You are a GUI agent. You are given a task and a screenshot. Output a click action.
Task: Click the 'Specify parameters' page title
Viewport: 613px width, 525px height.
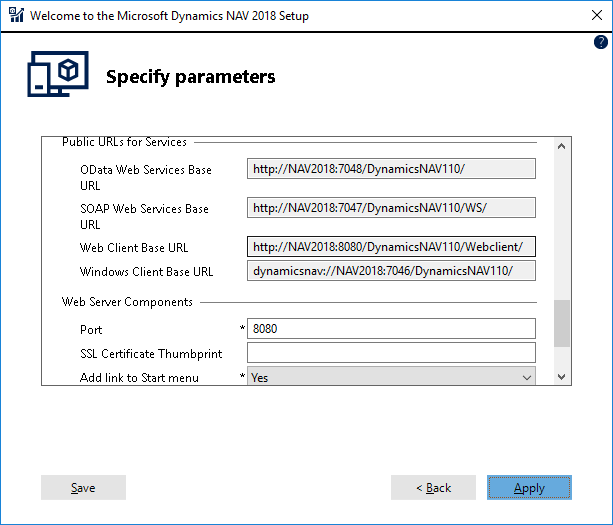tap(191, 77)
